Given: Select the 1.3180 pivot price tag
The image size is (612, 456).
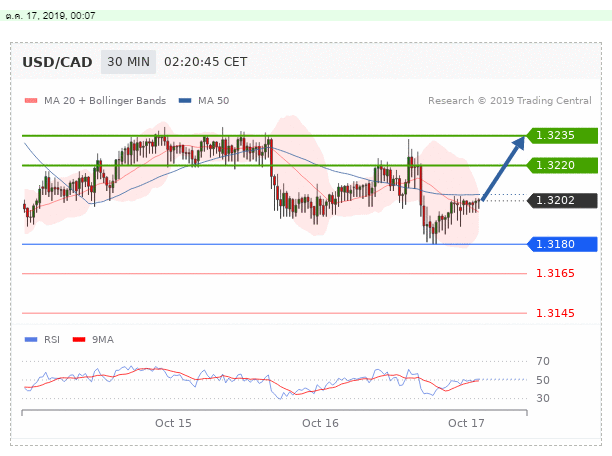Looking at the screenshot, I should [x=562, y=244].
